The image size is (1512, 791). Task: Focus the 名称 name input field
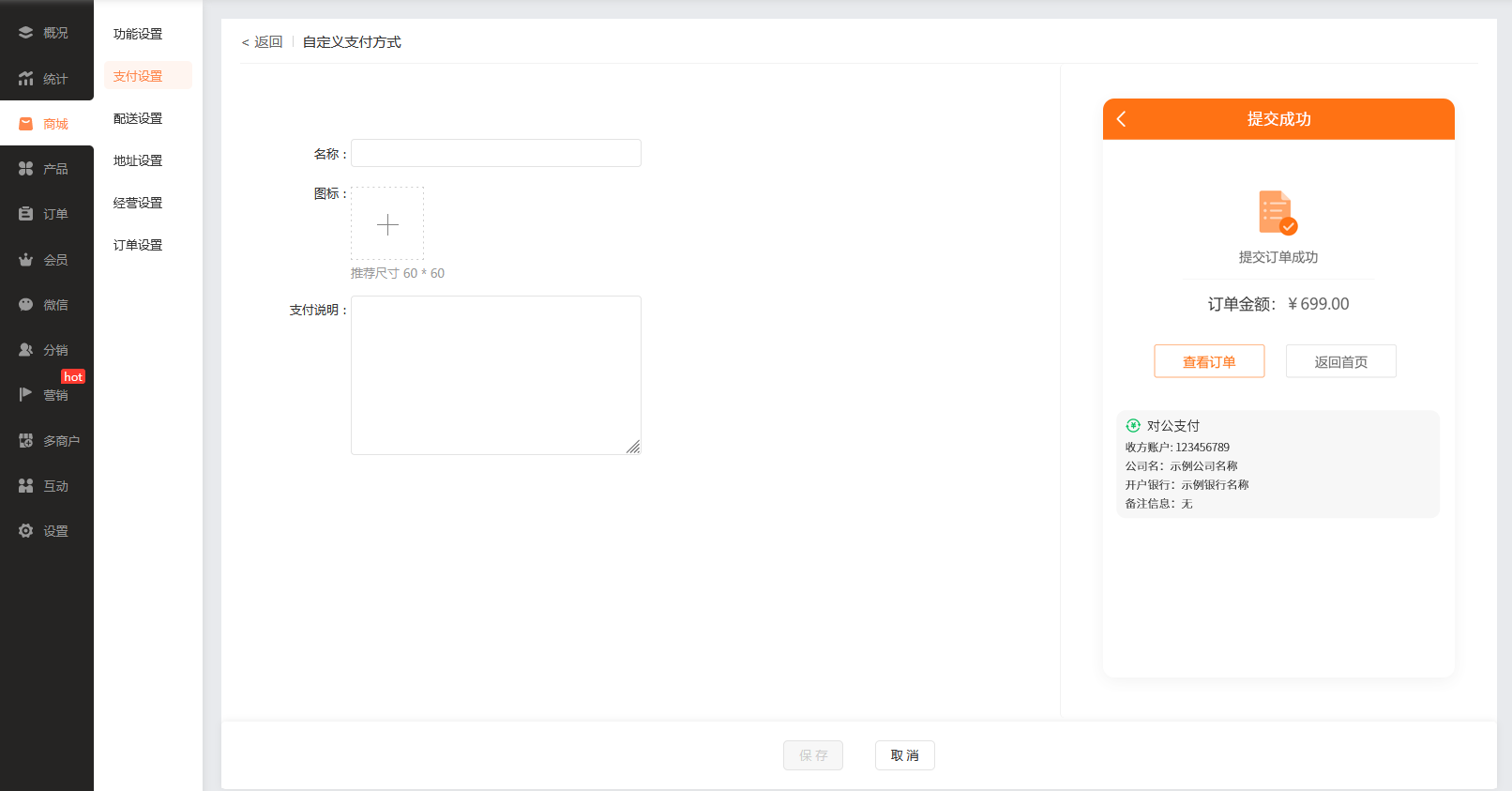[x=496, y=153]
